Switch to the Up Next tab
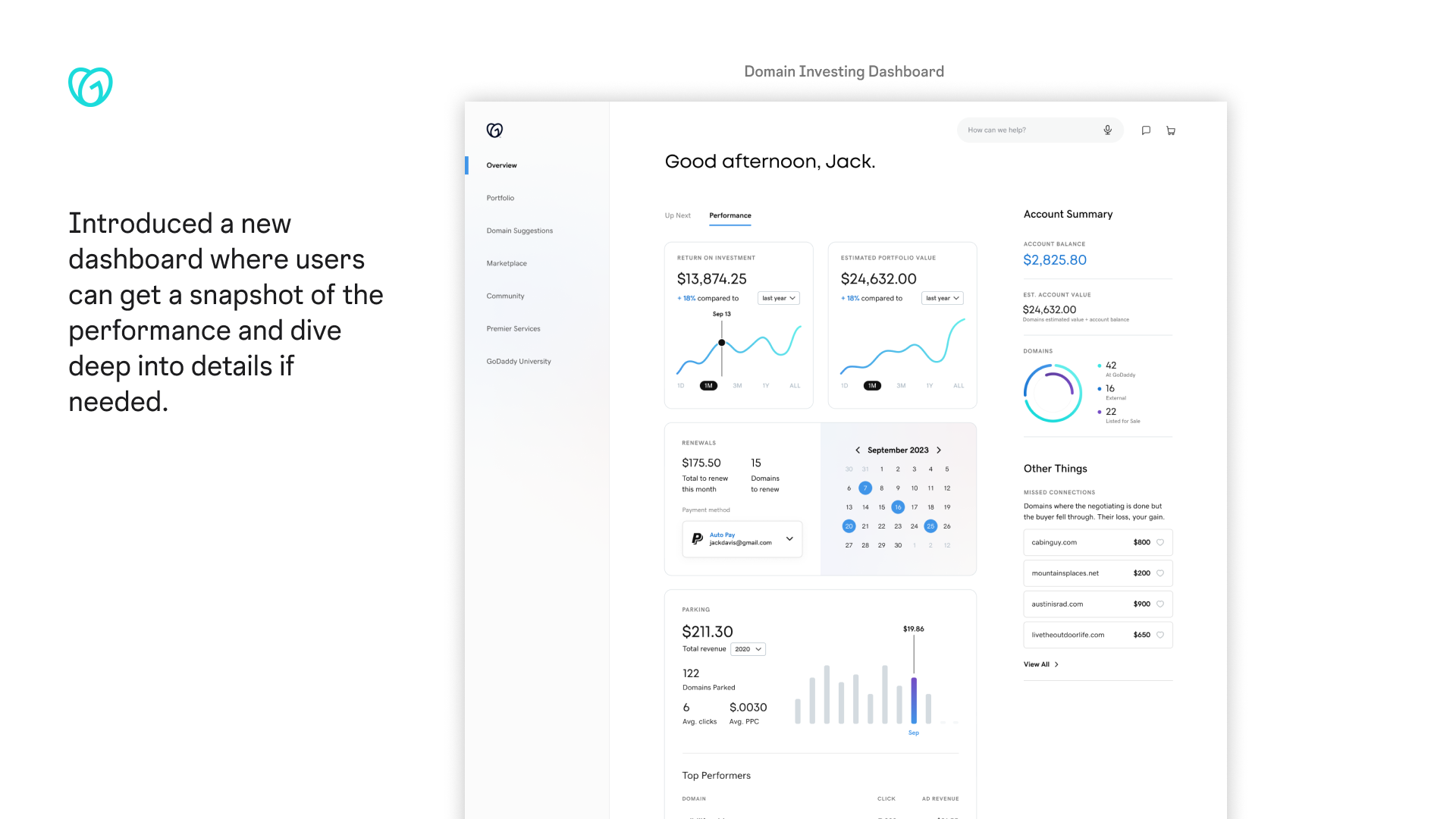Viewport: 1456px width, 819px height. [677, 215]
